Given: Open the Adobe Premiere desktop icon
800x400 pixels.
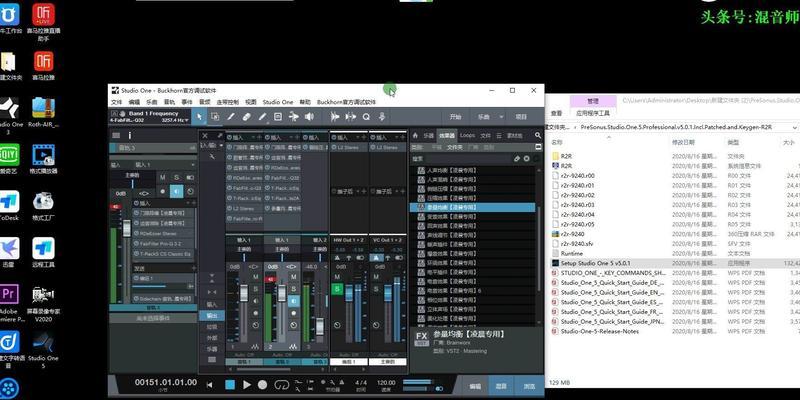Looking at the screenshot, I should [x=10, y=303].
